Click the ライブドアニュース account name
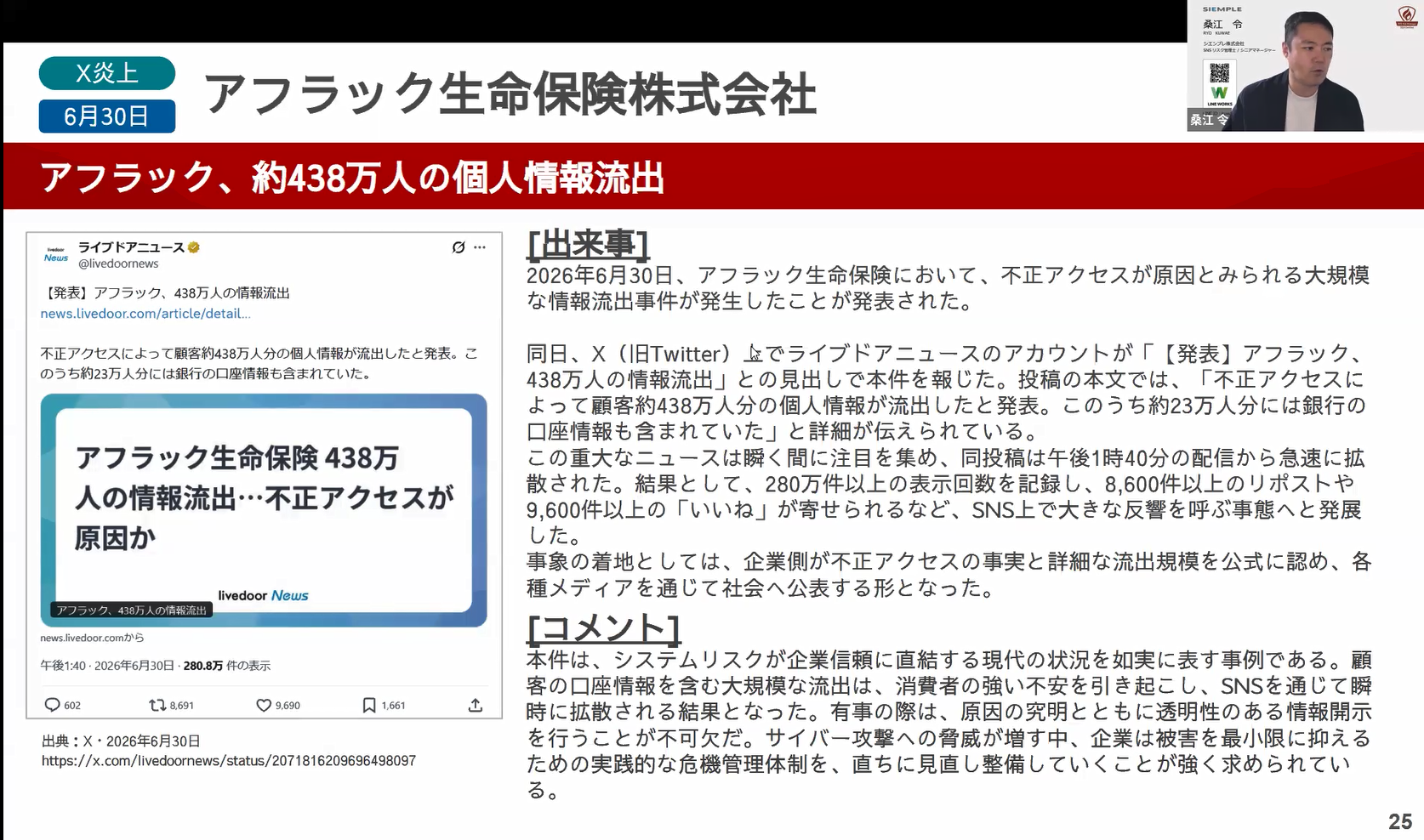The height and width of the screenshot is (840, 1424). coord(131,247)
